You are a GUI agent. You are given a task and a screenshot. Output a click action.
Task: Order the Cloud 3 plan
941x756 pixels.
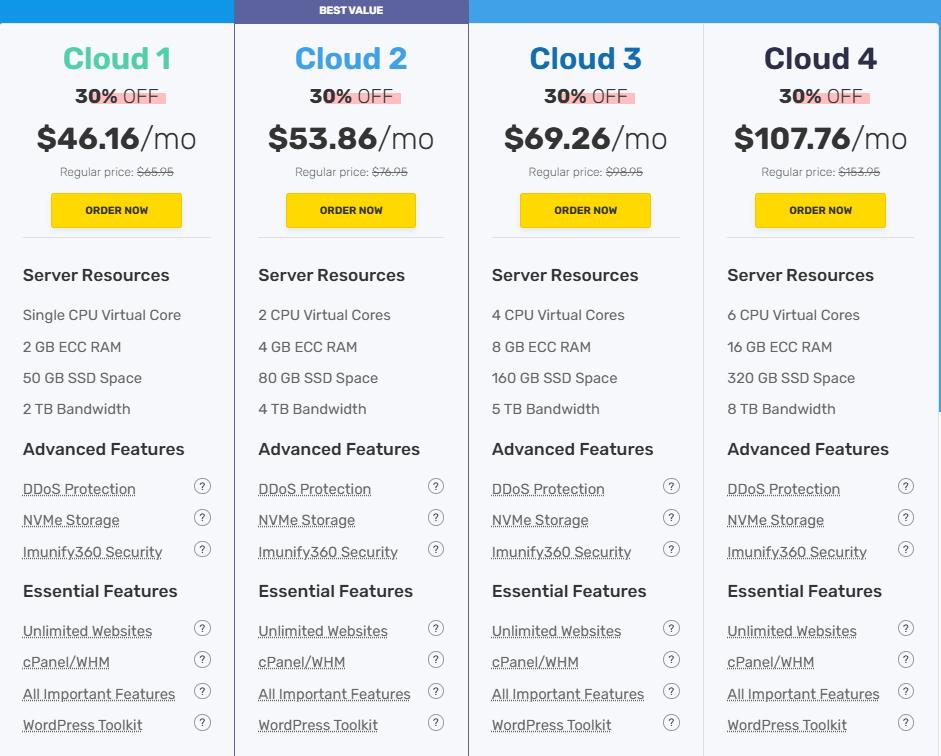click(585, 211)
